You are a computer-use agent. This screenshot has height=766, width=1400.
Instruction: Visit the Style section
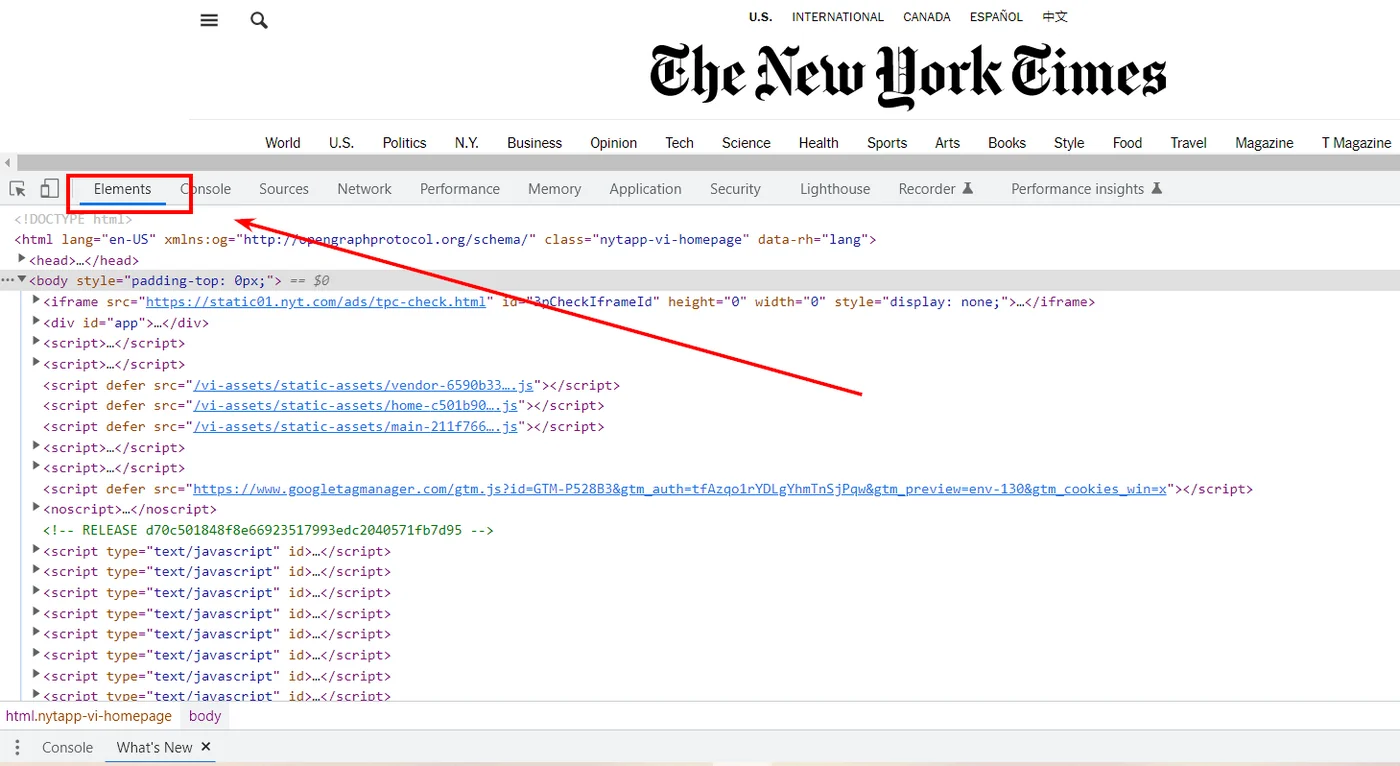point(1069,143)
